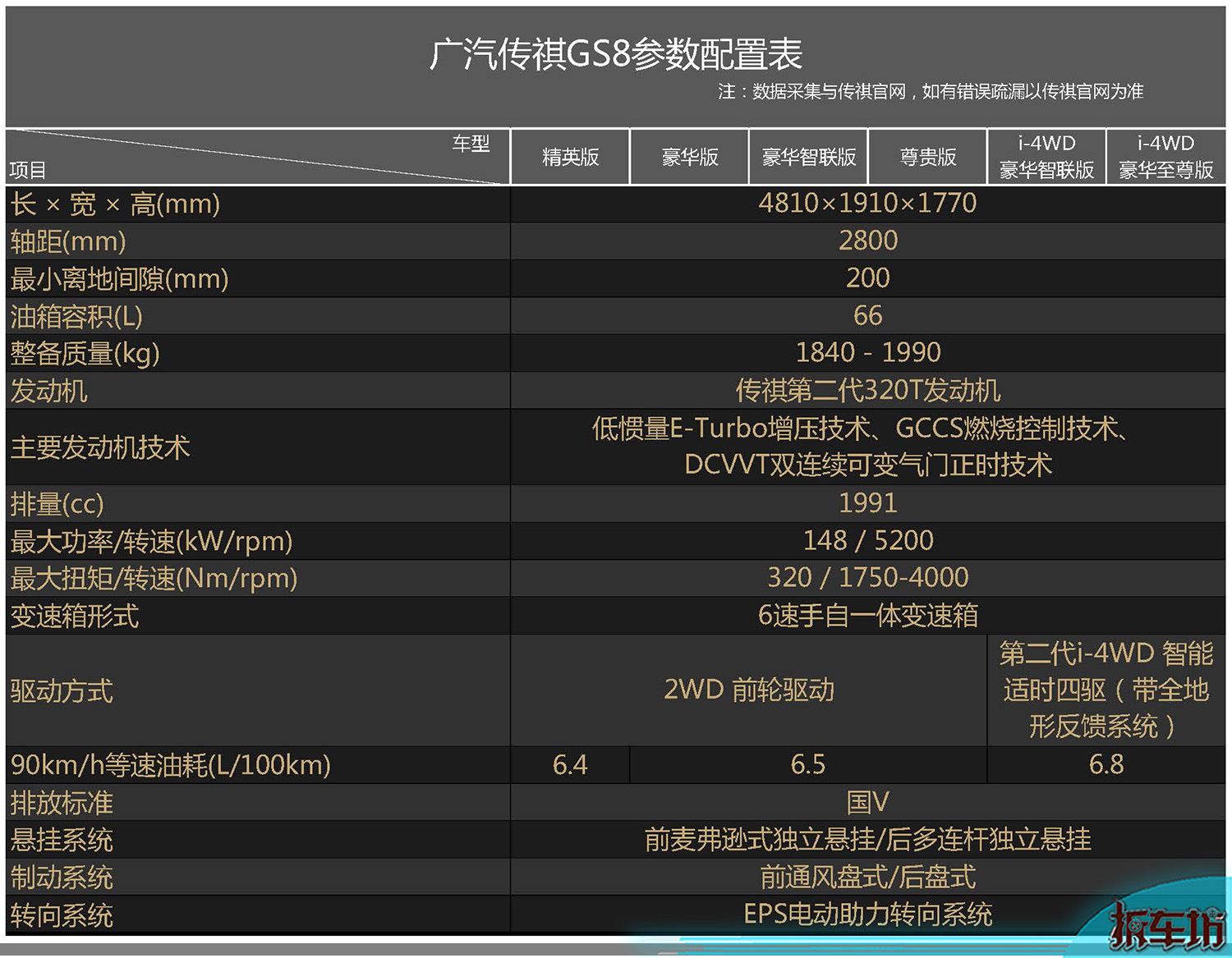This screenshot has height=958, width=1232.
Task: Click the value 前通风盘式/后盘式
Action: (x=868, y=878)
